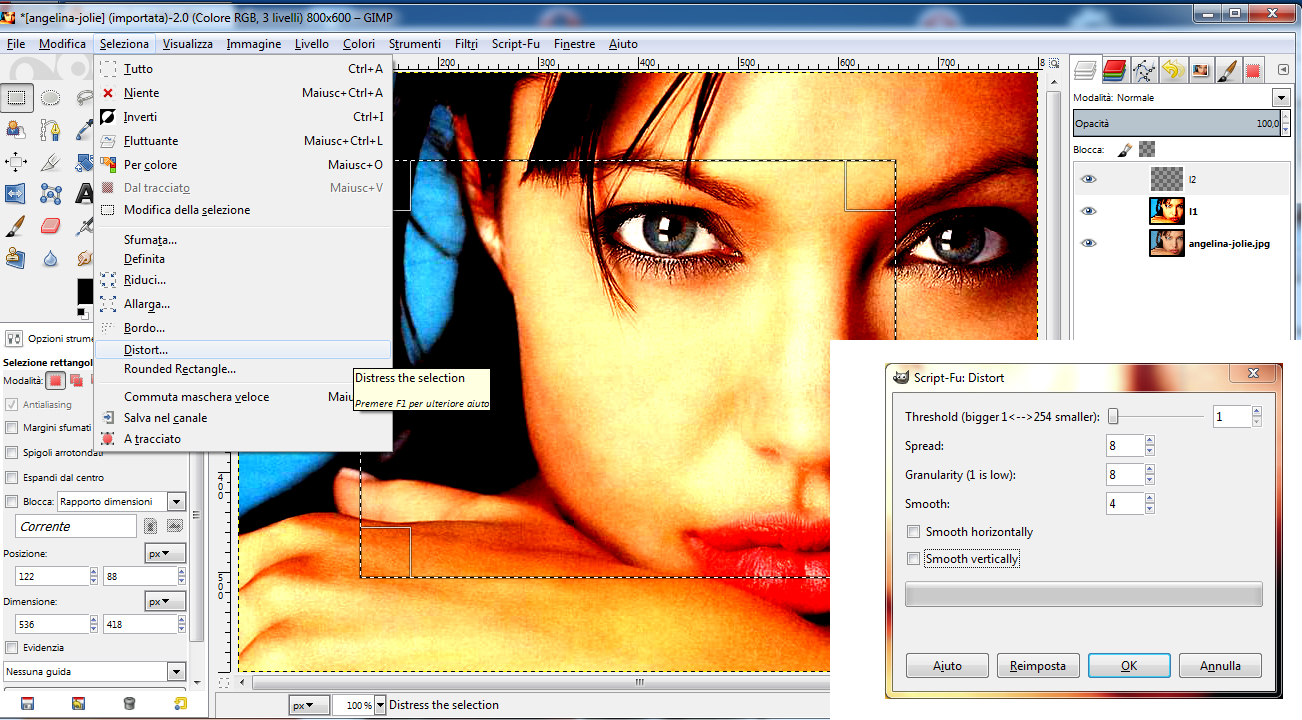Set selection mode to Add

[76, 380]
